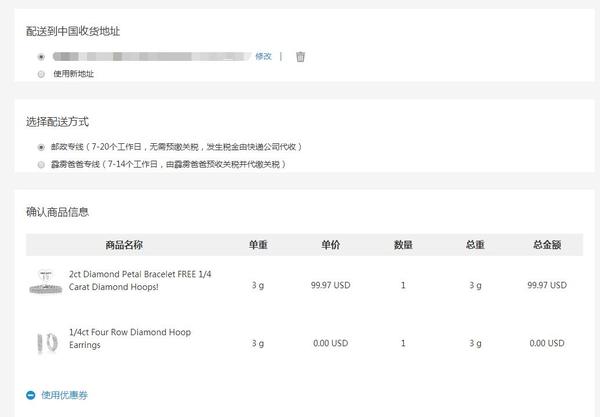Delete the saved address with trash icon
The height and width of the screenshot is (417, 600).
point(300,57)
